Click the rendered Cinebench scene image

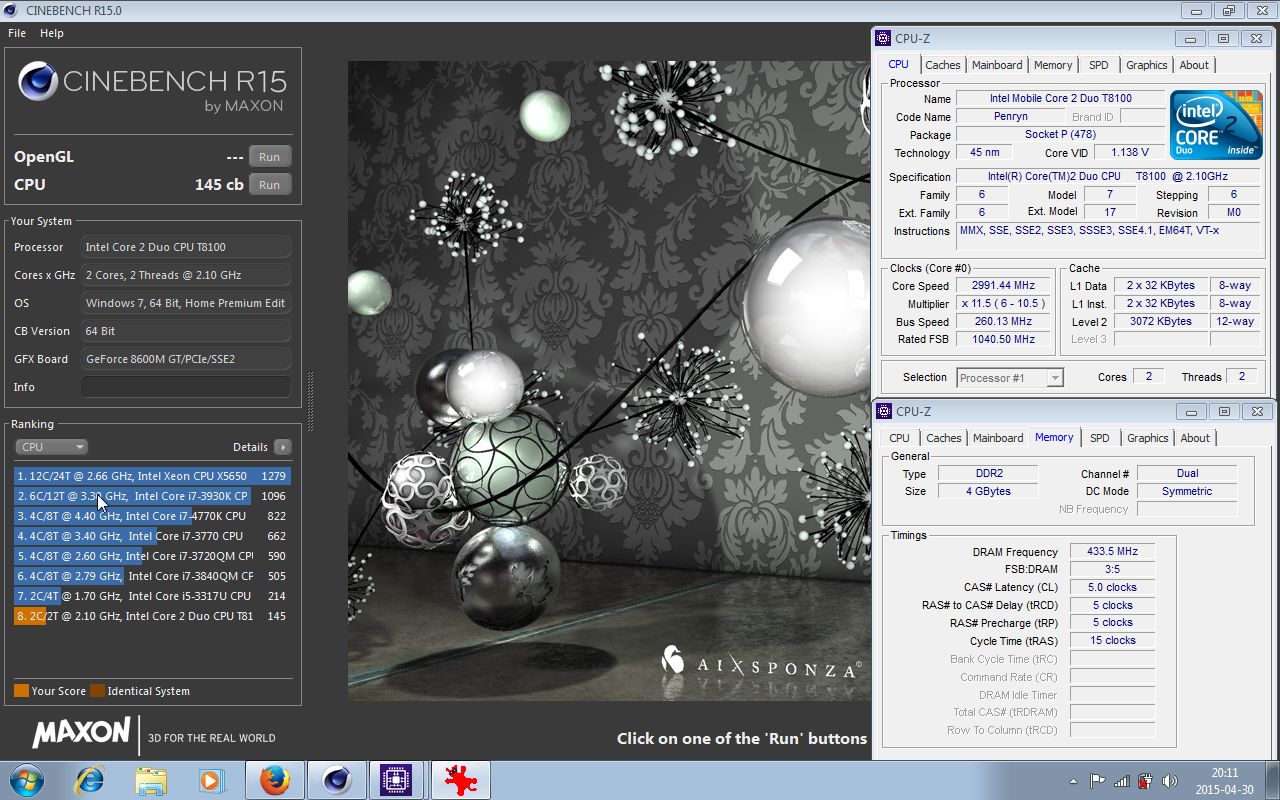point(608,380)
